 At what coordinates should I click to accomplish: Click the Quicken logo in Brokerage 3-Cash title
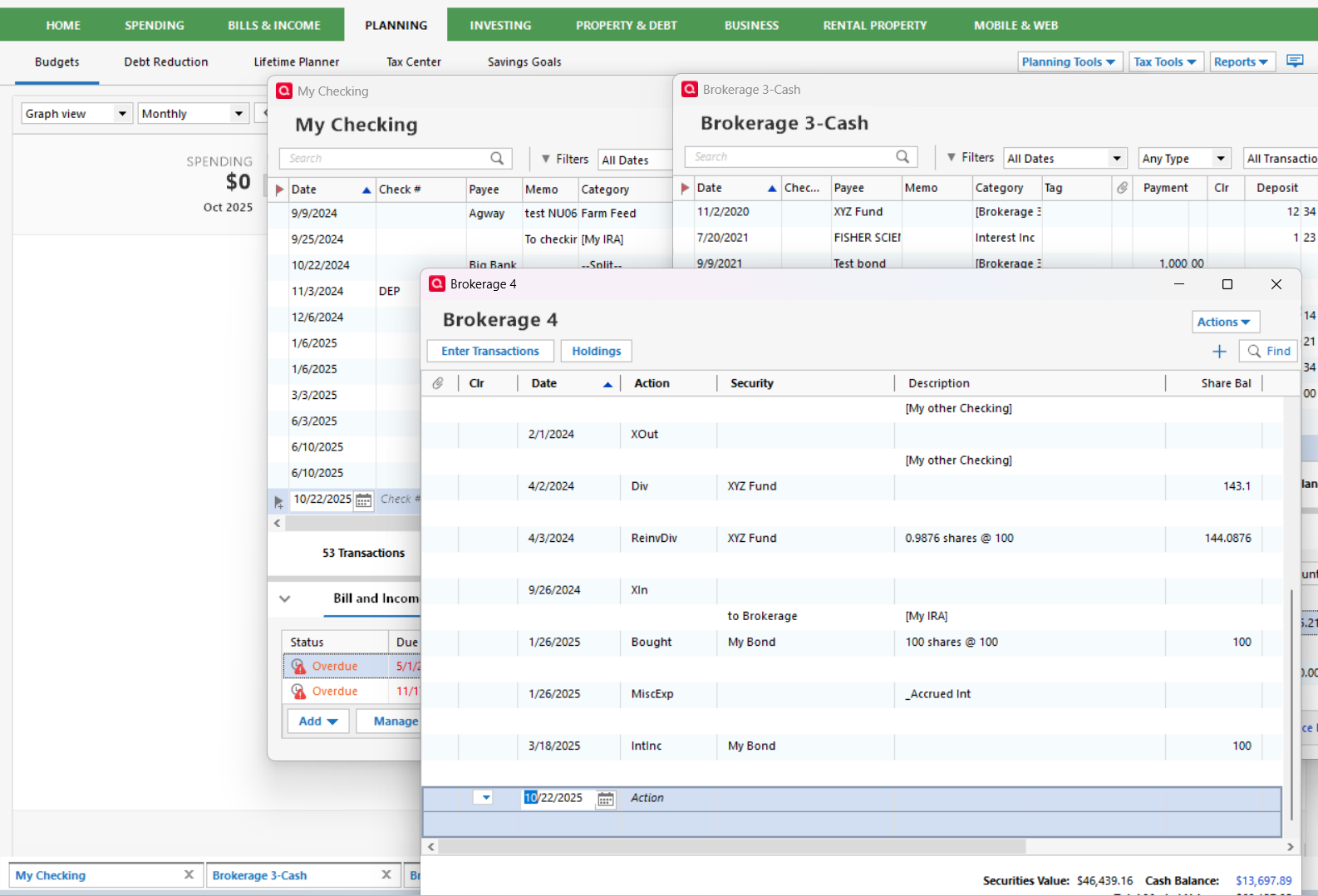point(690,89)
